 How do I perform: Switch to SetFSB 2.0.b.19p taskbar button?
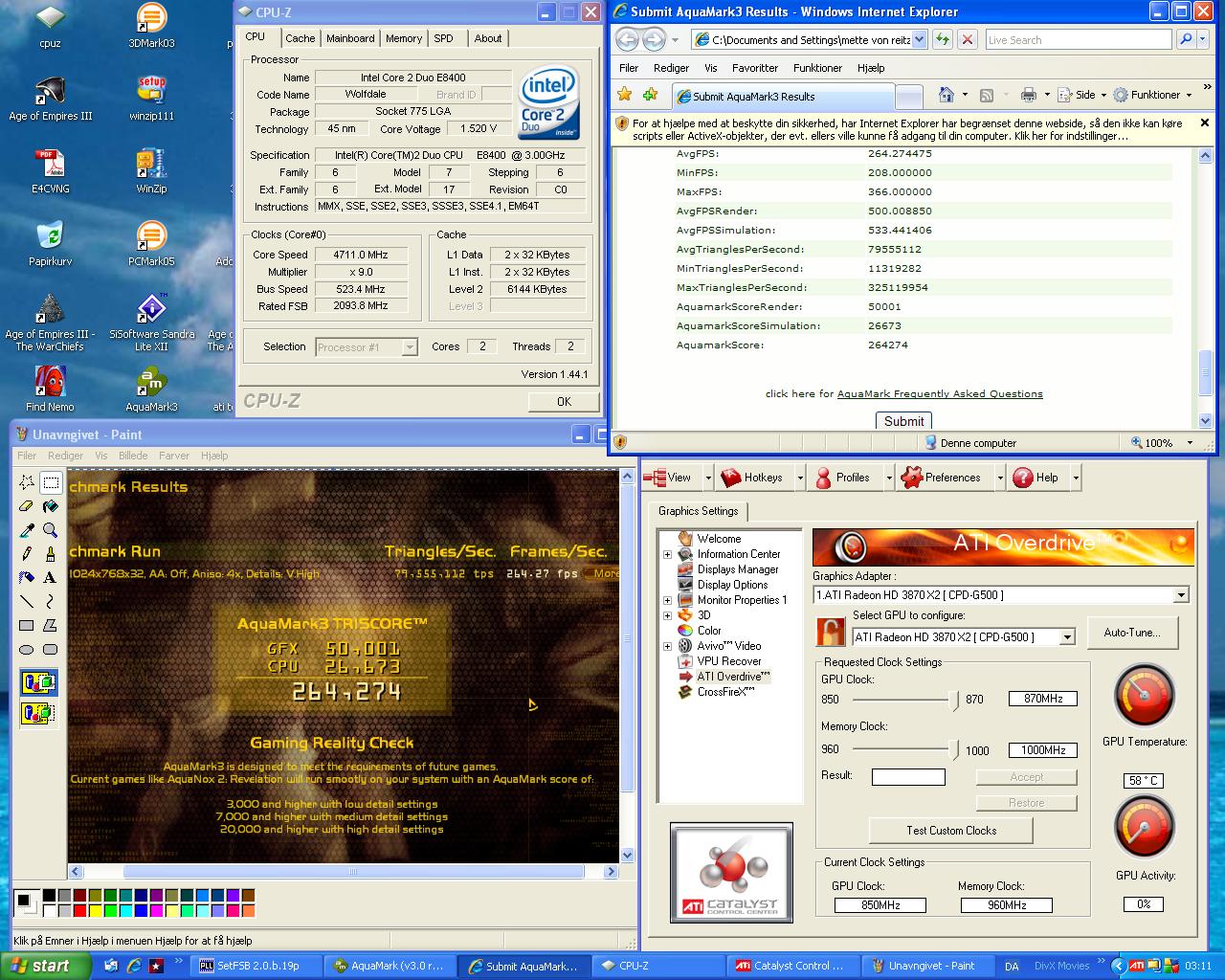[x=255, y=966]
